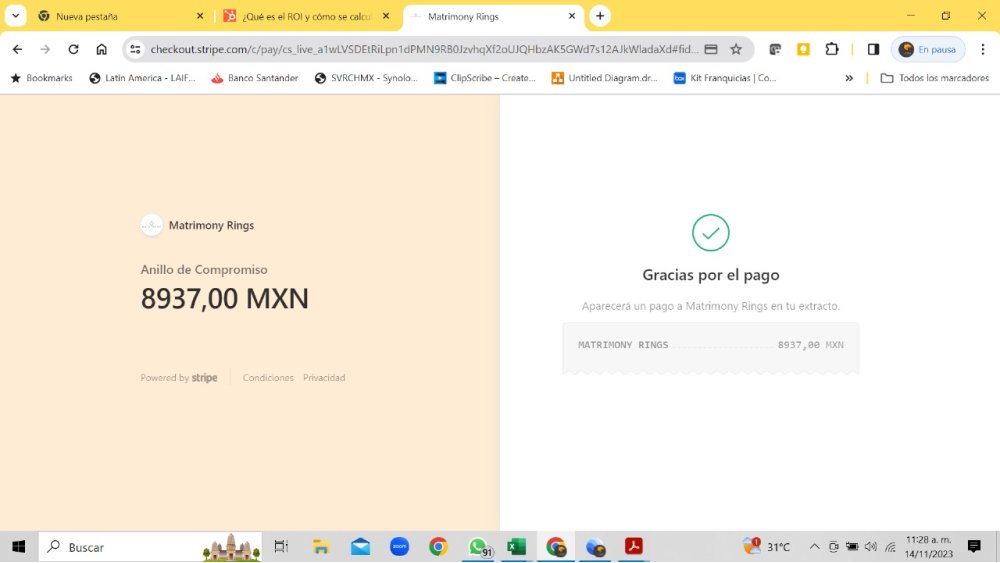This screenshot has width=1000, height=563.
Task: View site information icon in address bar
Action: tap(135, 49)
